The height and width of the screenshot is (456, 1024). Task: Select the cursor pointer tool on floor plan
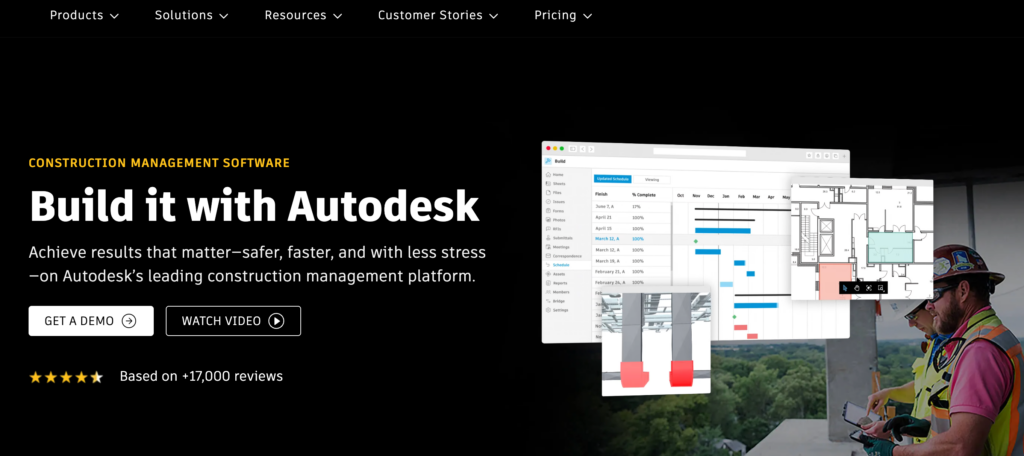tap(846, 288)
